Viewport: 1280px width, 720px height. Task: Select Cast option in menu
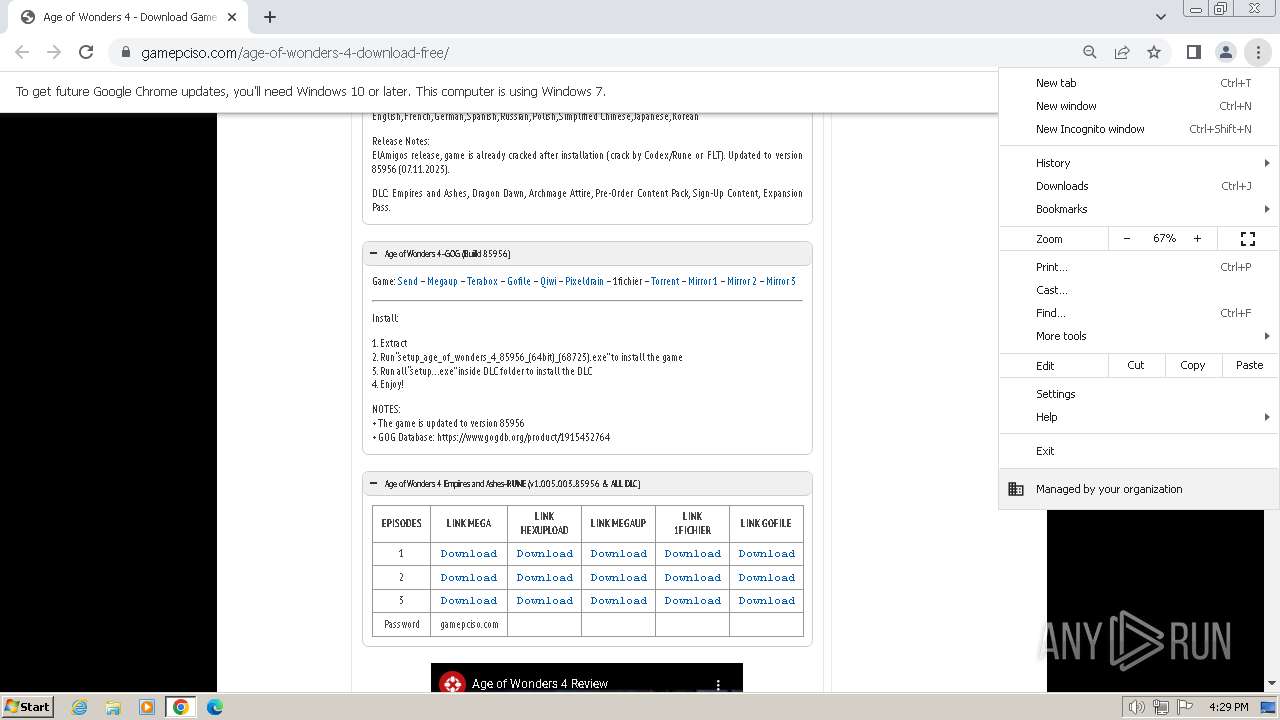[1139, 290]
